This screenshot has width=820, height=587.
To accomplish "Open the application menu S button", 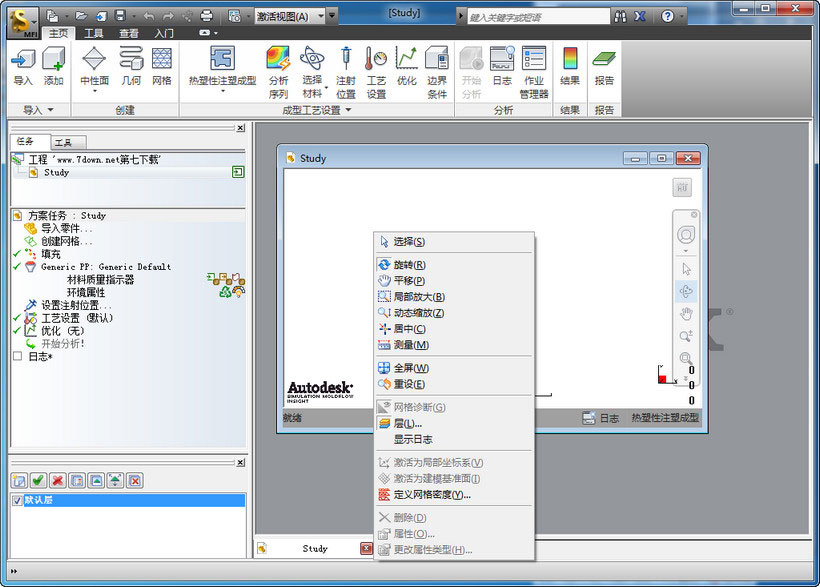I will pyautogui.click(x=22, y=23).
